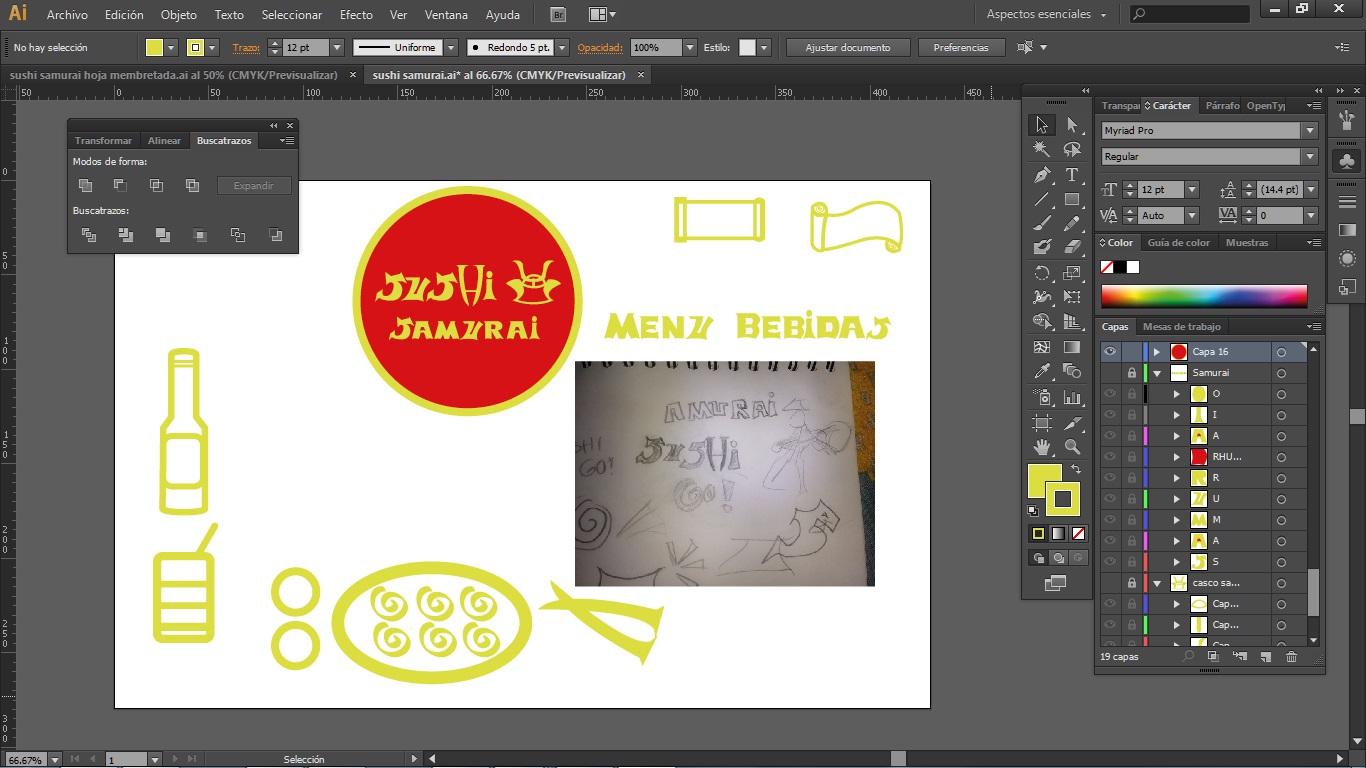Select the Eraser tool
Viewport: 1366px width, 768px height.
1072,246
